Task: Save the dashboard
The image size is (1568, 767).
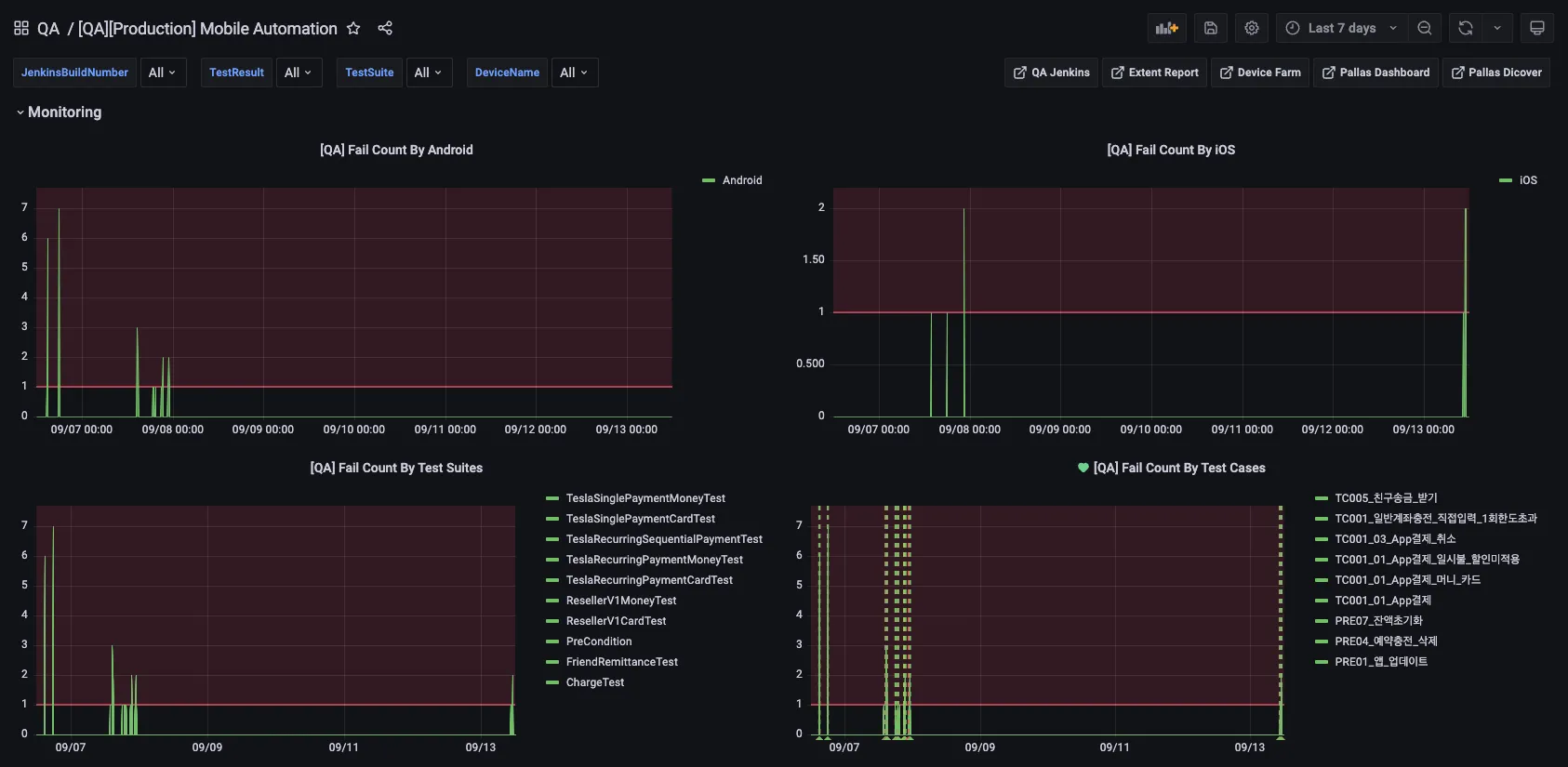Action: 1210,28
